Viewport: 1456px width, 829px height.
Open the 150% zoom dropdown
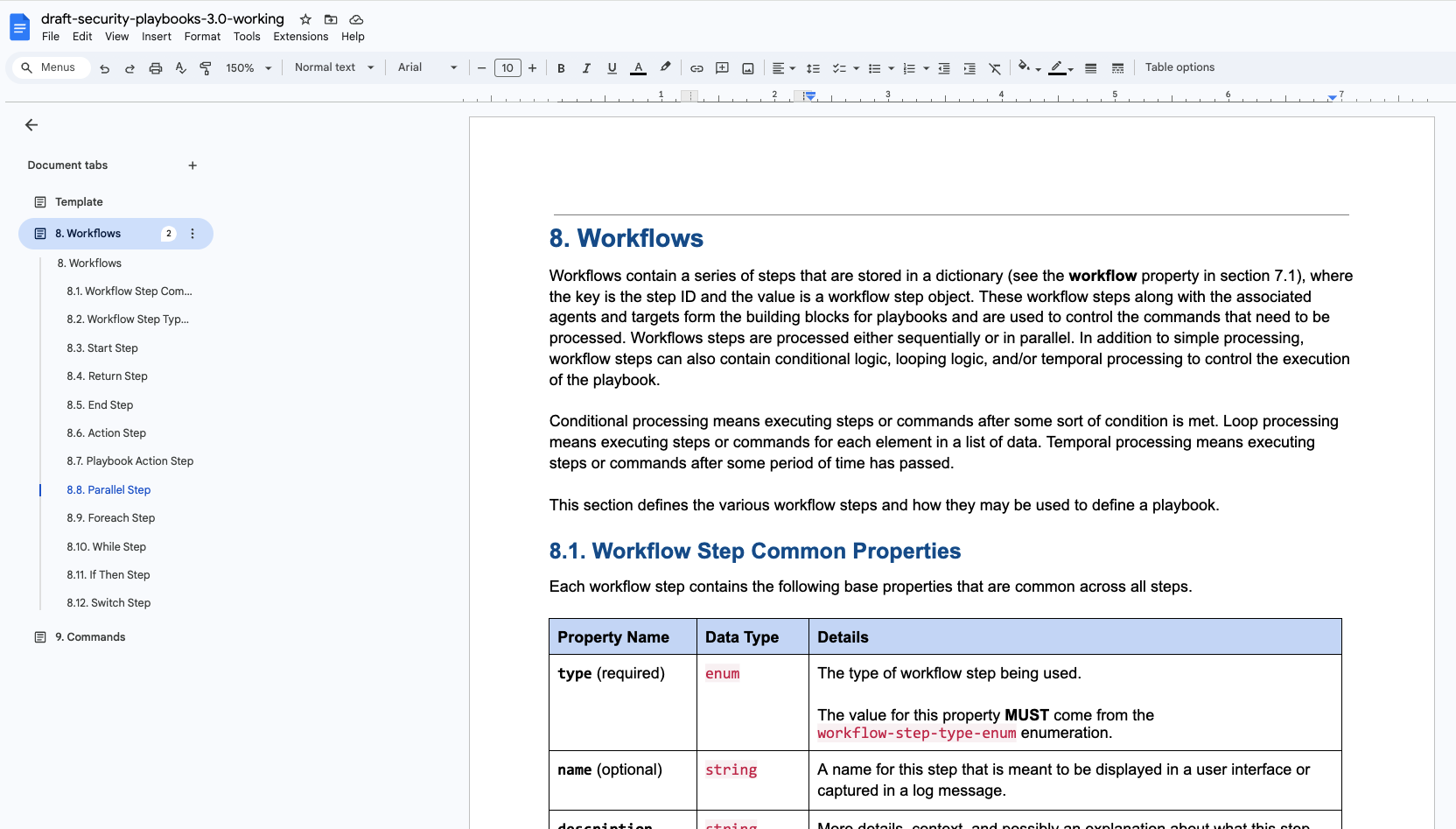pyautogui.click(x=248, y=68)
